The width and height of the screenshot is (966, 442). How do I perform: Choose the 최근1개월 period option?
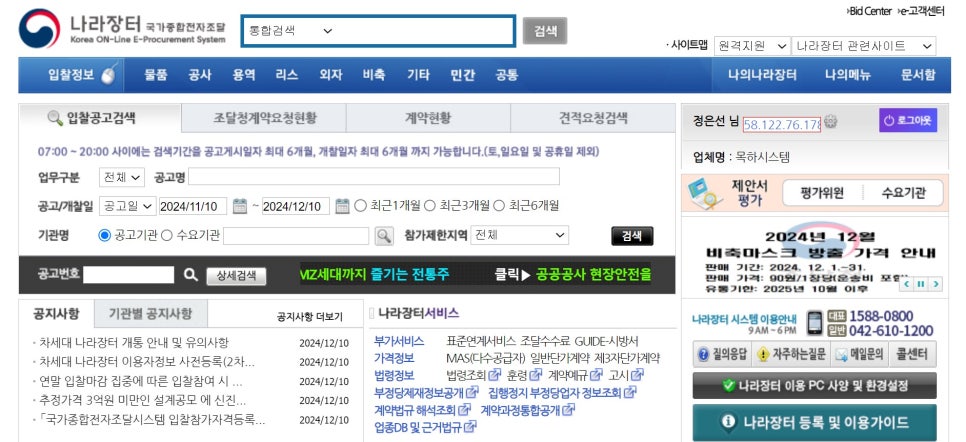click(x=360, y=206)
